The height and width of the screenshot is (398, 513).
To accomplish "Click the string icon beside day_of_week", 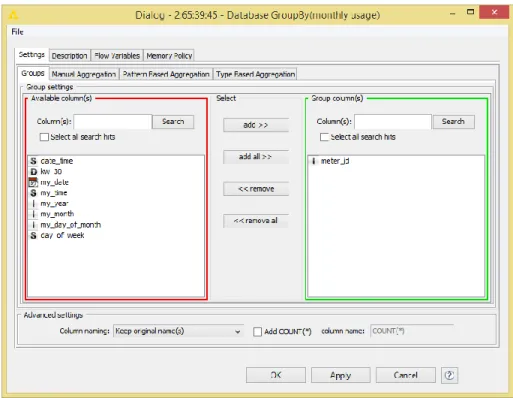I will (x=33, y=236).
